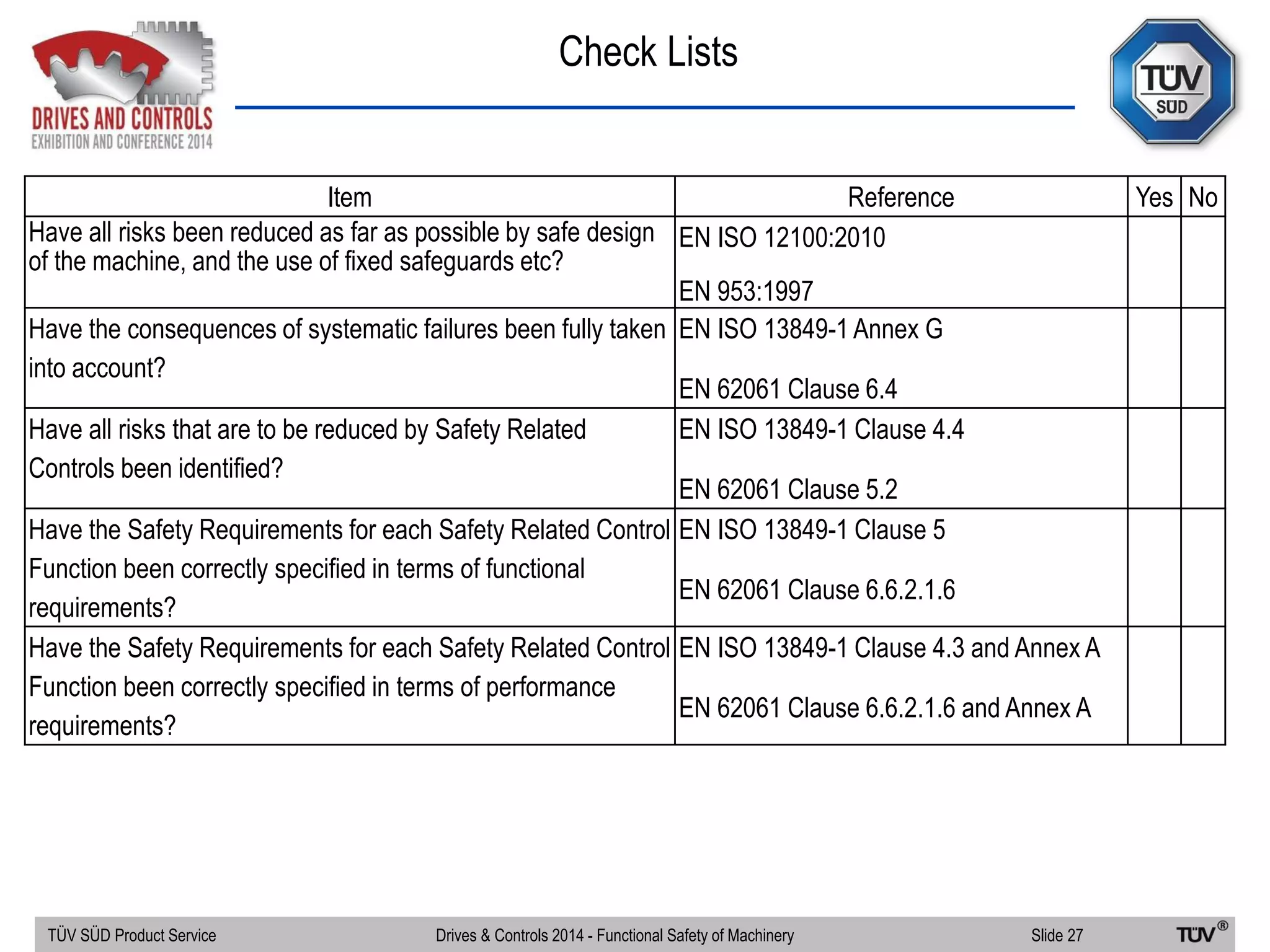Click 'TÜV SÜD Product Service' footer text

pos(132,935)
